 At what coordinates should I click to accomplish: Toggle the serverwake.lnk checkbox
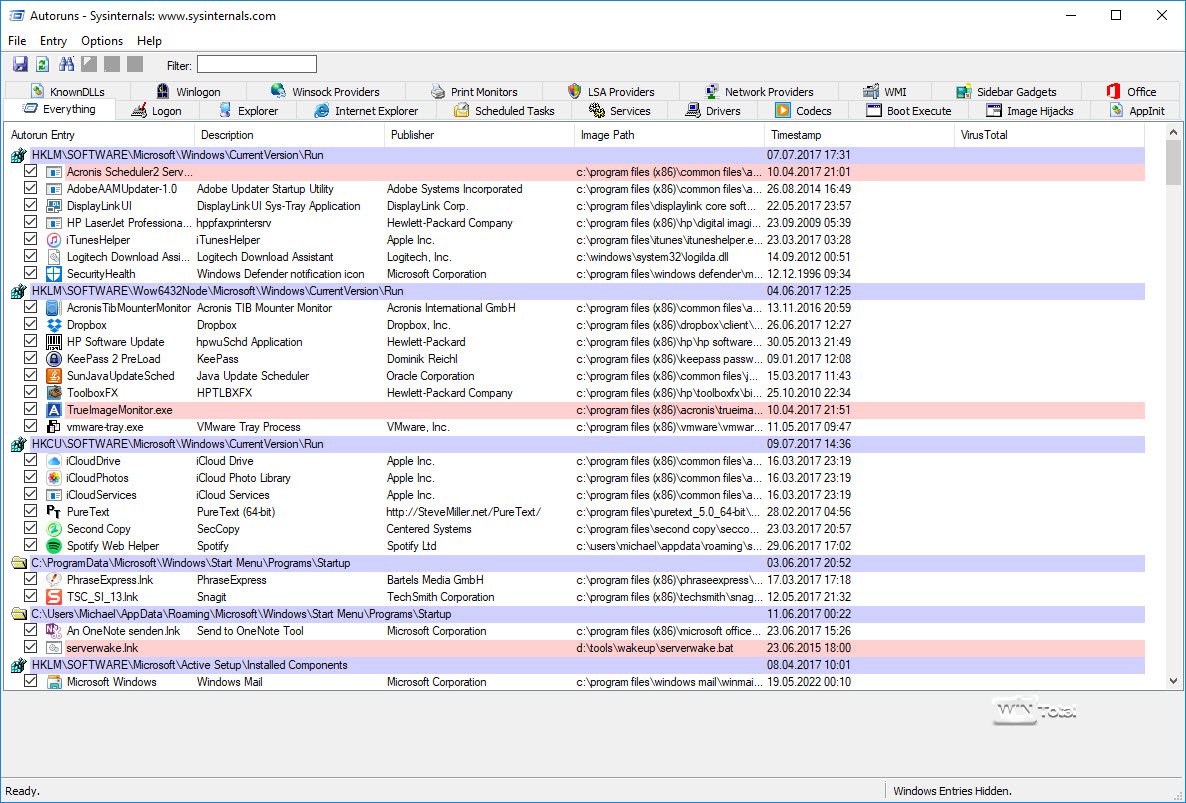30,648
